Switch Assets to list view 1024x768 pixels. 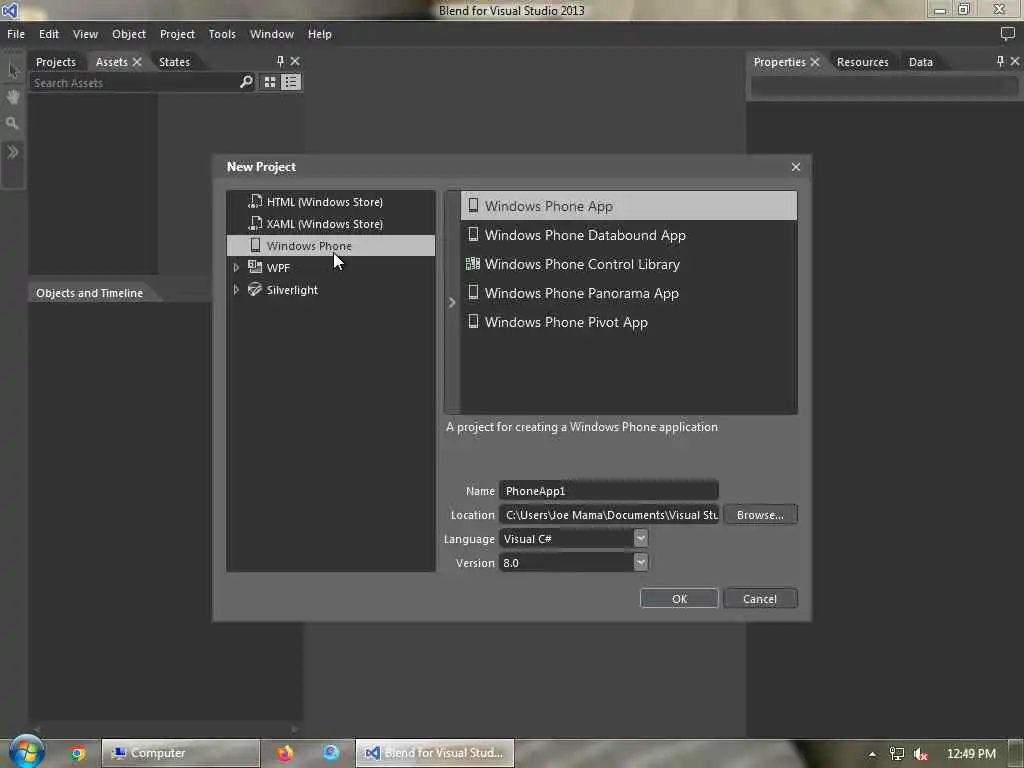(291, 82)
